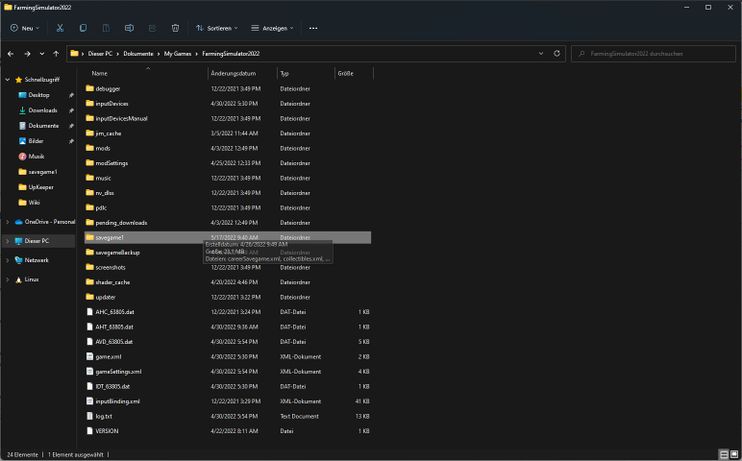Select the mods folder
The image size is (742, 461).
pos(103,148)
